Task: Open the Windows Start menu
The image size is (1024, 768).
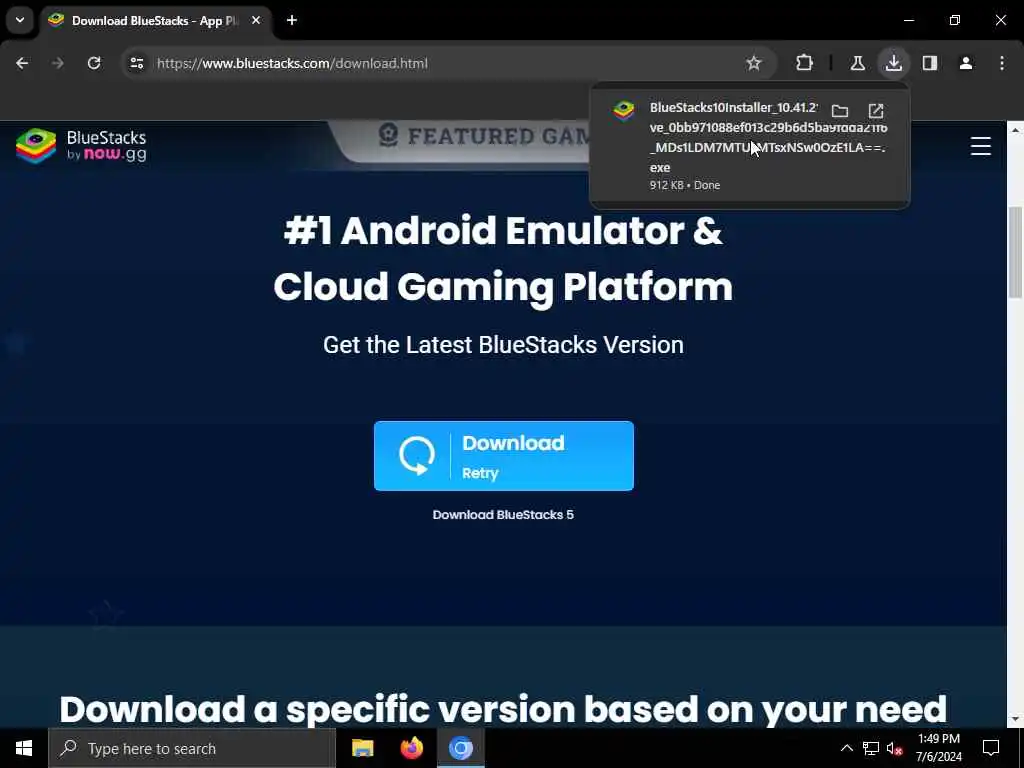Action: [x=24, y=748]
